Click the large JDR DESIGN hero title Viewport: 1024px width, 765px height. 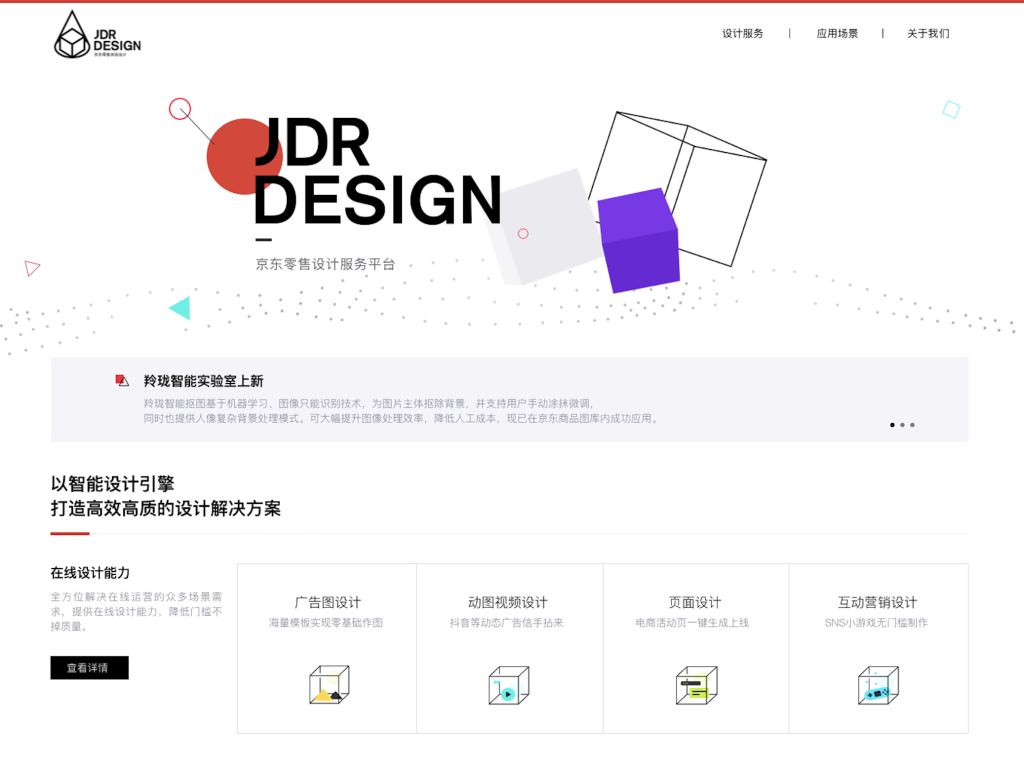tap(377, 171)
